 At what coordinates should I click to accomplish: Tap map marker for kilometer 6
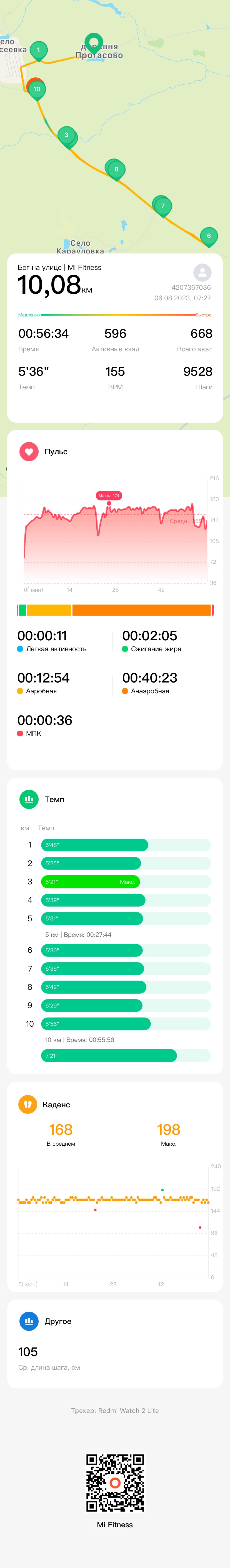[x=209, y=237]
